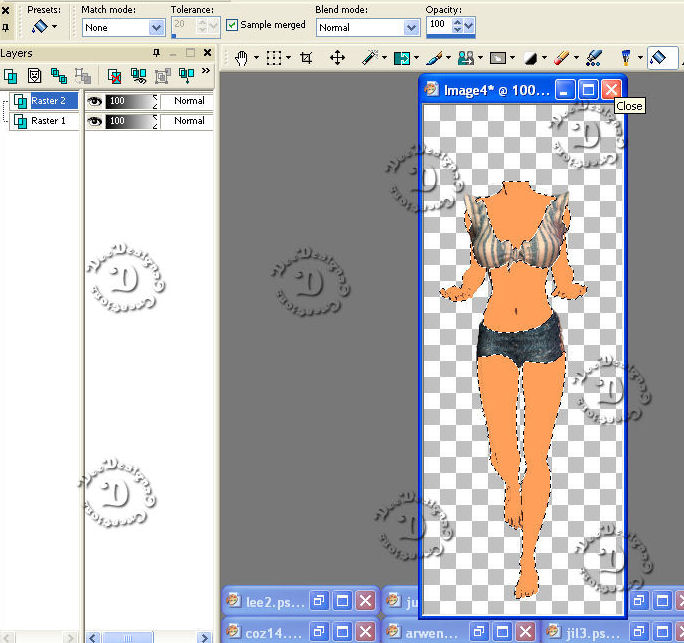Select the Move tool
This screenshot has height=643, width=684.
click(x=337, y=58)
